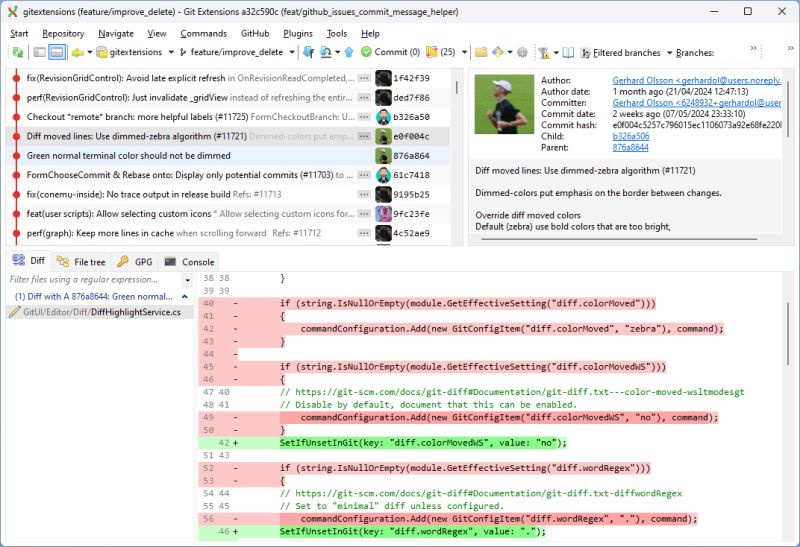Click the blue stash-changes arrow icon

(308, 52)
